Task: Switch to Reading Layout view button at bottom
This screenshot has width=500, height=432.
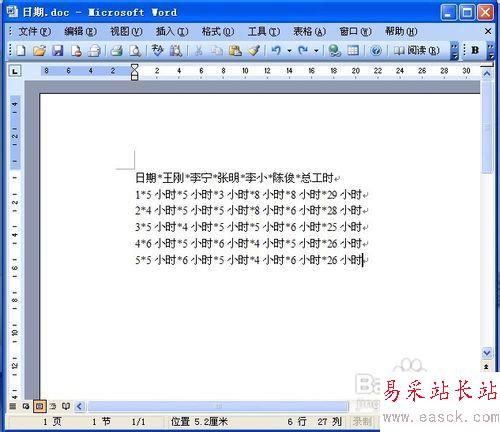Action: 66,406
